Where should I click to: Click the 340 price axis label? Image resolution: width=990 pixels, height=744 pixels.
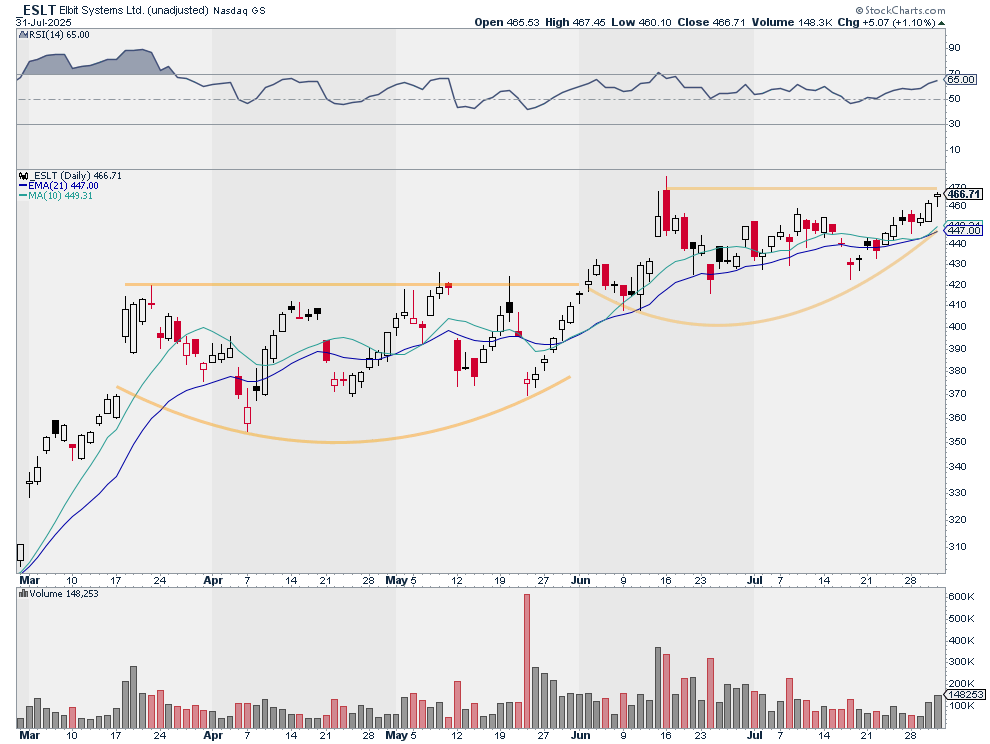pyautogui.click(x=957, y=467)
